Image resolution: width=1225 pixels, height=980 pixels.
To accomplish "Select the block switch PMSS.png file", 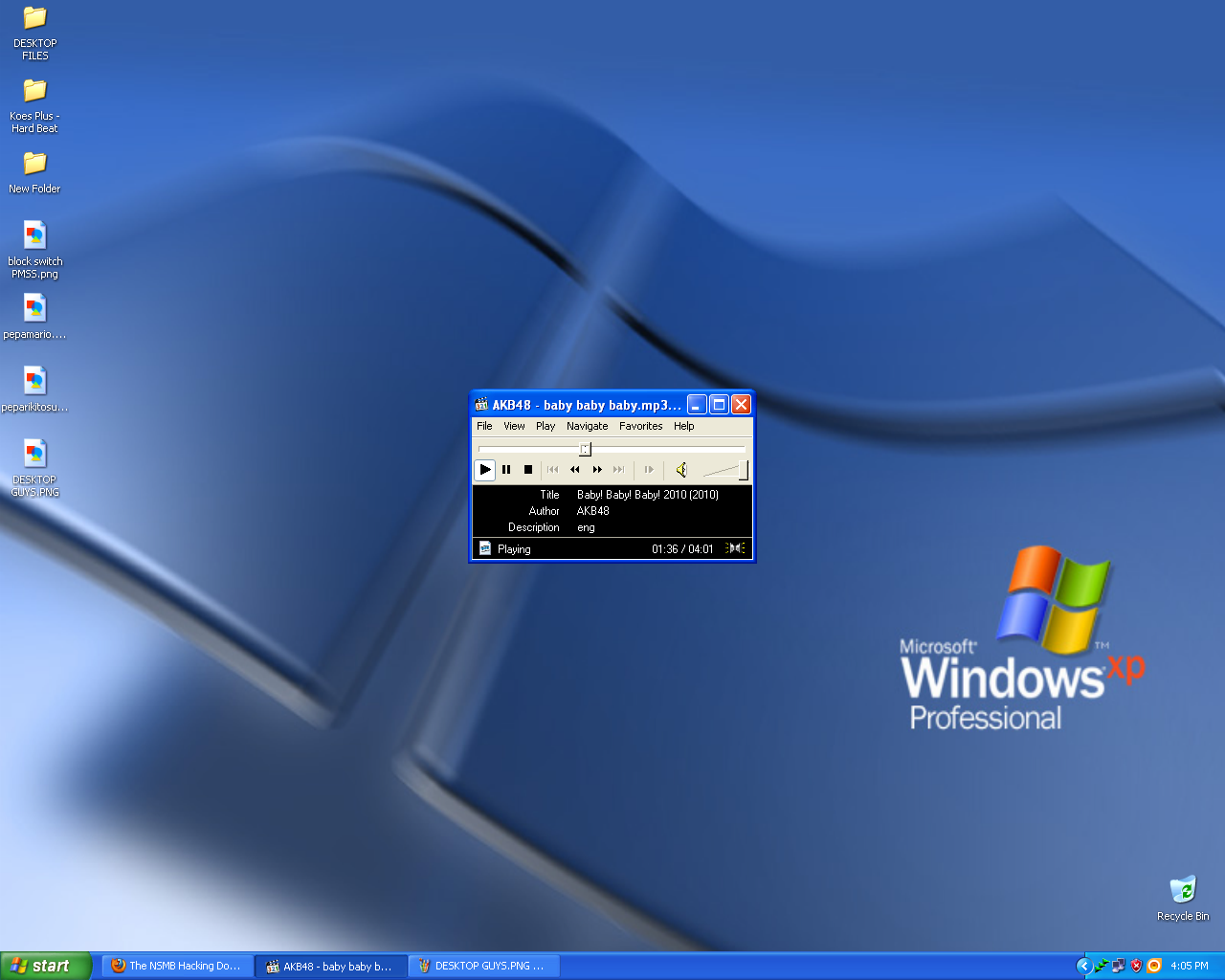I will click(35, 235).
